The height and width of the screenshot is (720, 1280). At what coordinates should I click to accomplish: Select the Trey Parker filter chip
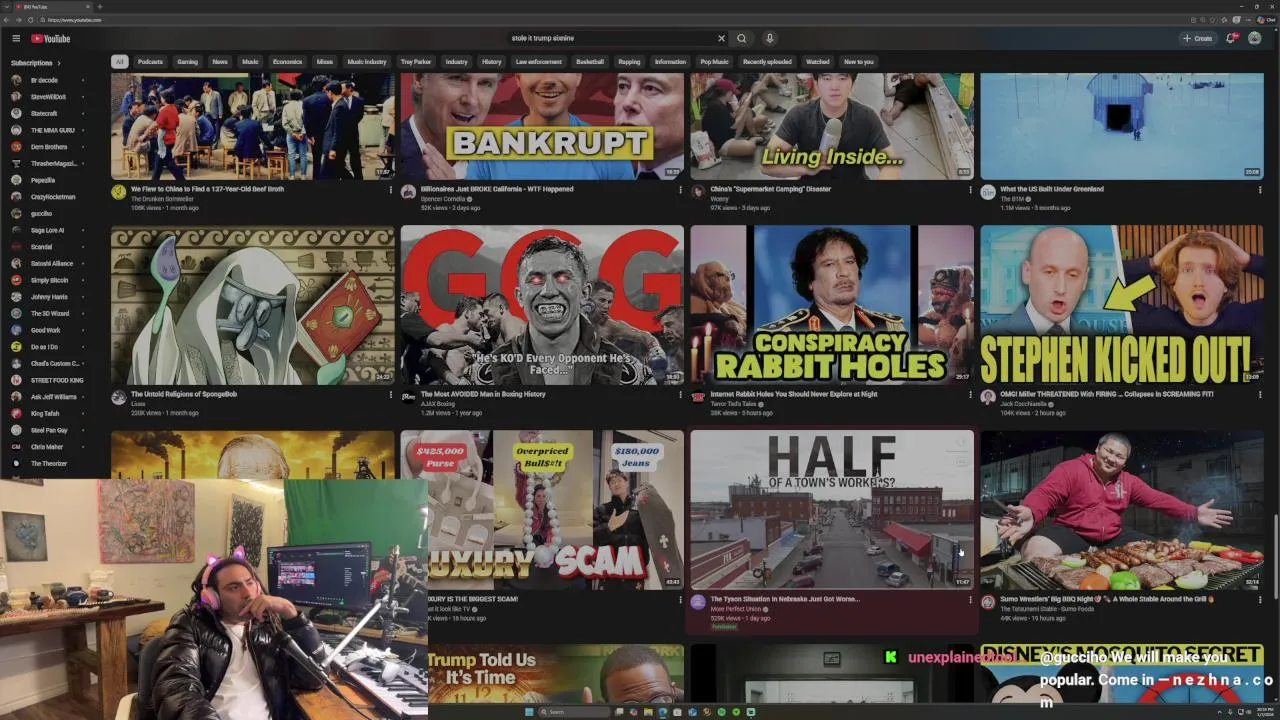pyautogui.click(x=416, y=62)
